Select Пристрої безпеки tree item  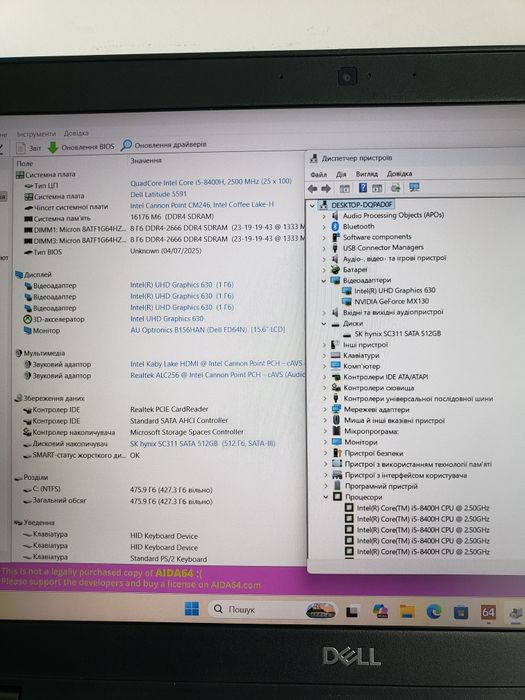point(374,453)
